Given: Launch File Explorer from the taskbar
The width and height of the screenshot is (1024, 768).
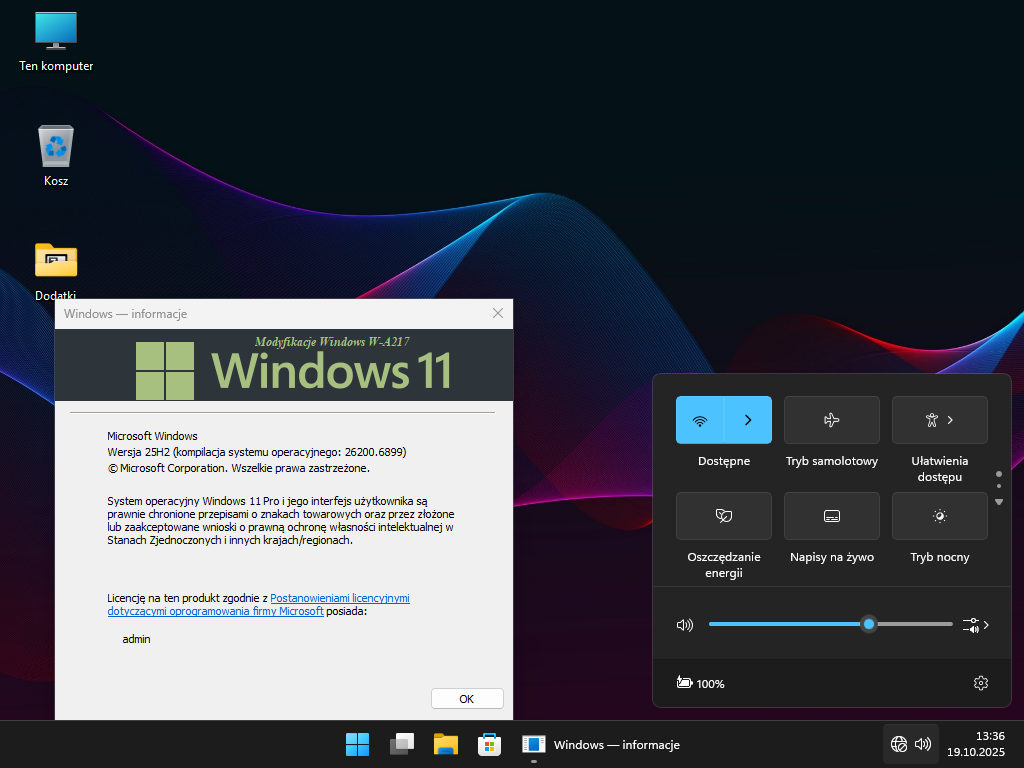Looking at the screenshot, I should pyautogui.click(x=446, y=745).
